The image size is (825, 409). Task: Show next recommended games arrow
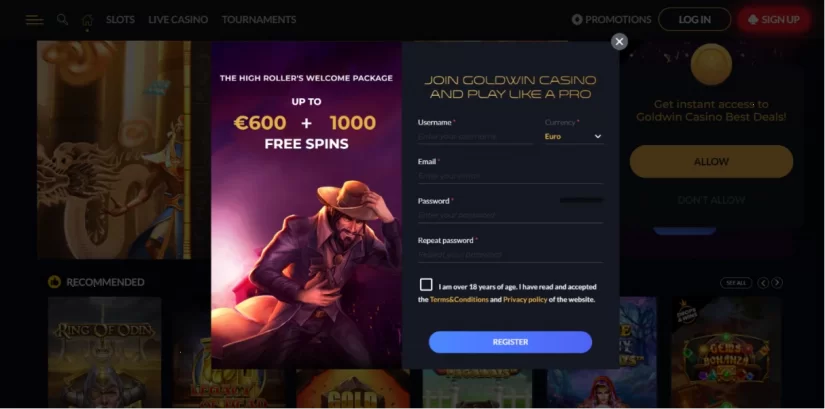click(777, 283)
